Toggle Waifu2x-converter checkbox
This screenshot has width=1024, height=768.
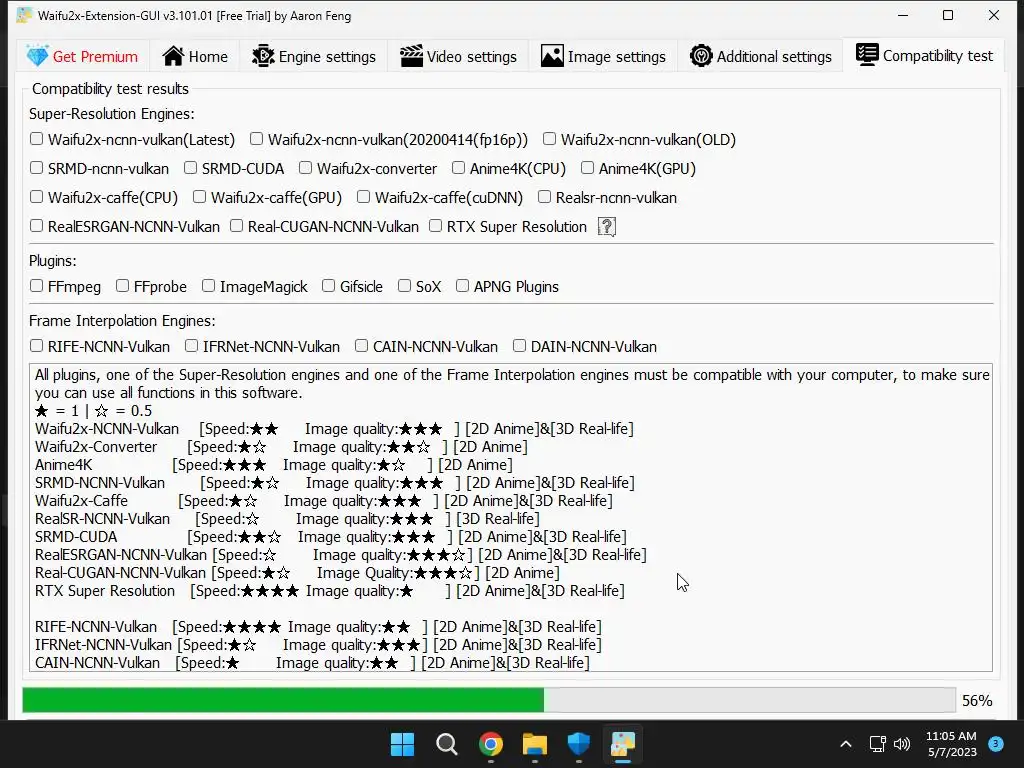coord(306,168)
